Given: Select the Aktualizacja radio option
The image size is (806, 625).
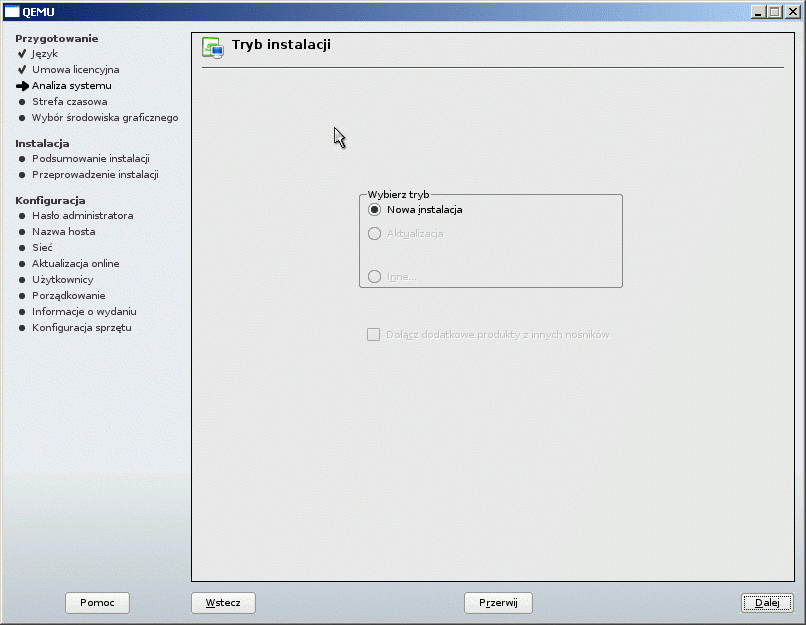Looking at the screenshot, I should click(375, 234).
